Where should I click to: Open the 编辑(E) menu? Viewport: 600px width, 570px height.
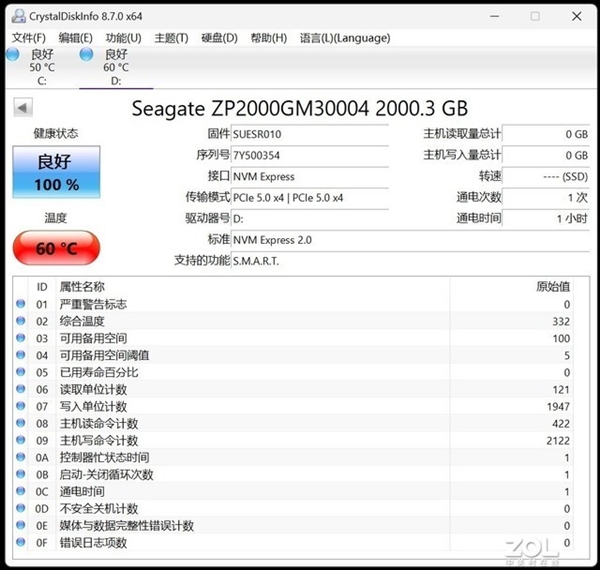pyautogui.click(x=75, y=38)
